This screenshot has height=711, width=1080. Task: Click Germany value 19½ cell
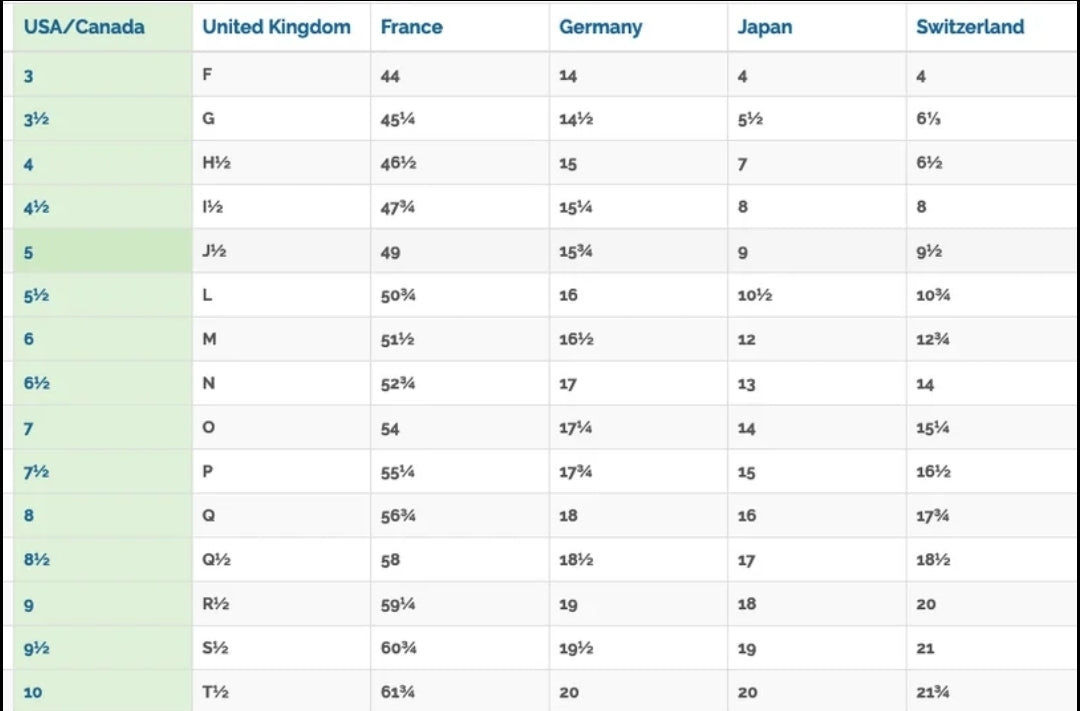point(638,648)
